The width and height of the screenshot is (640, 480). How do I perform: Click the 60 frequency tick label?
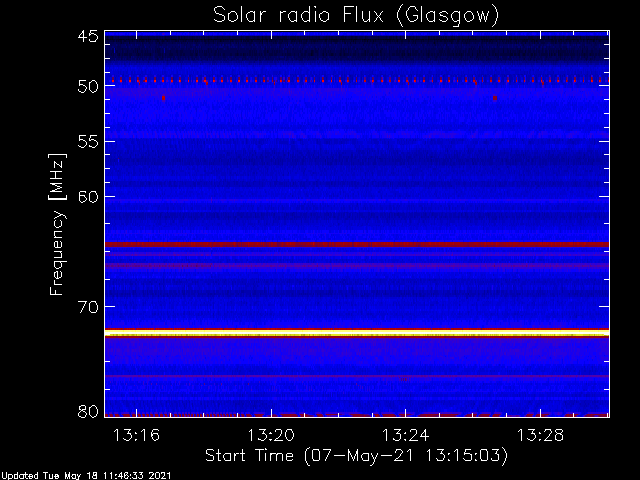(88, 197)
